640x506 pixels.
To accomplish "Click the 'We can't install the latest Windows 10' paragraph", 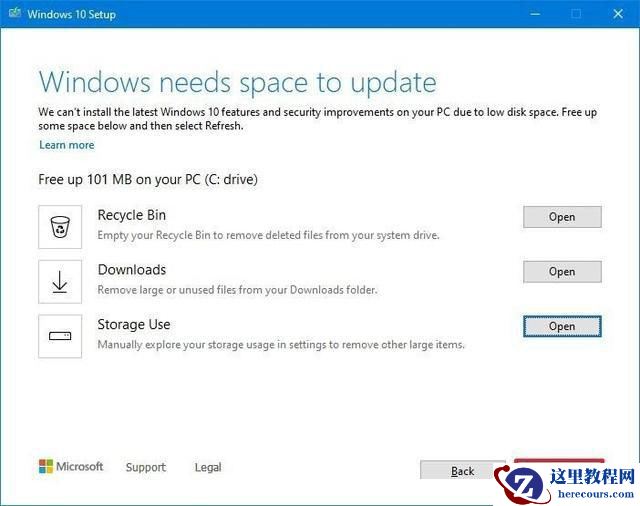I will 318,119.
